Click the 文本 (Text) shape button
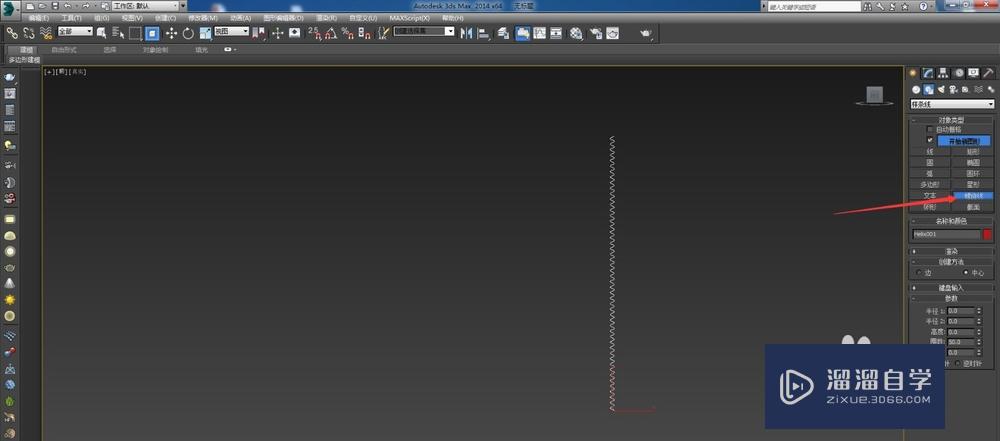Screen dimensions: 1000x441 [930, 195]
